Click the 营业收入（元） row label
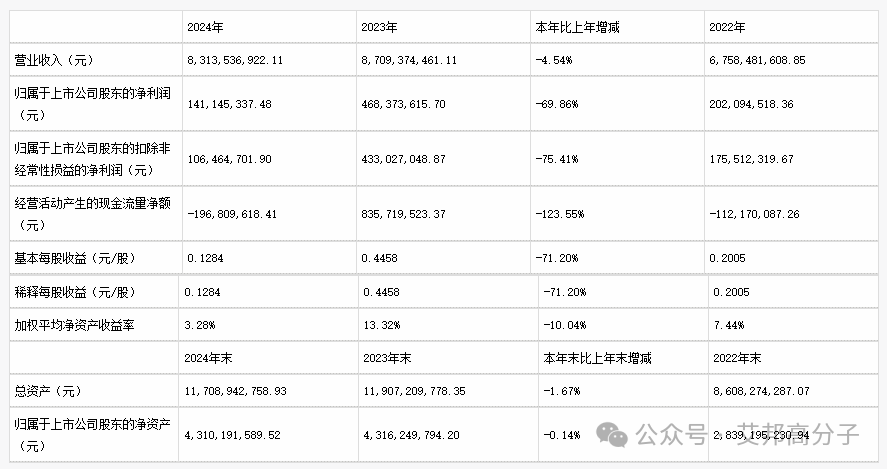887x469 pixels. coord(54,60)
